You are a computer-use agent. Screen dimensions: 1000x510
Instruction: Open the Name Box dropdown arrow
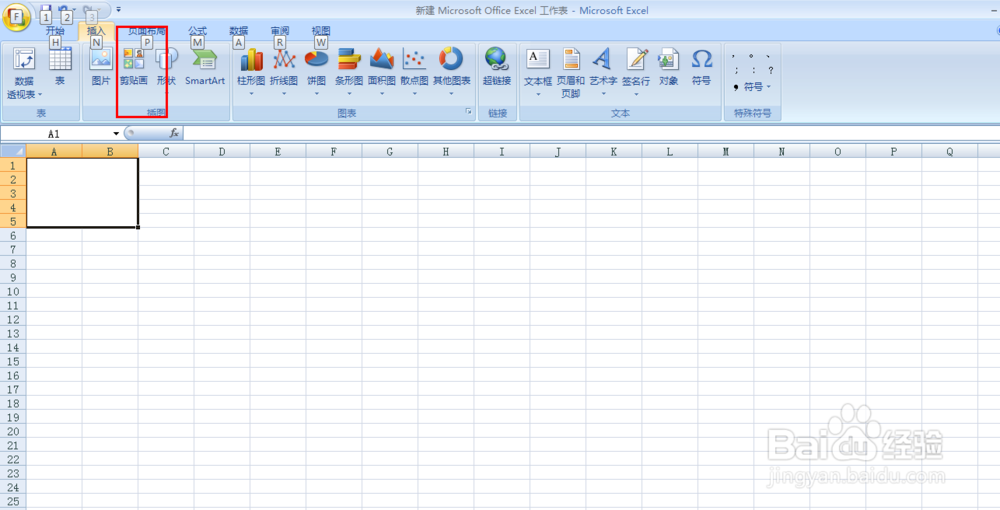[x=116, y=133]
